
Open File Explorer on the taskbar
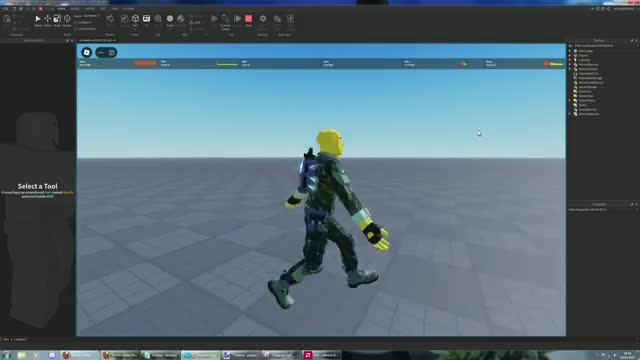[x=22, y=355]
